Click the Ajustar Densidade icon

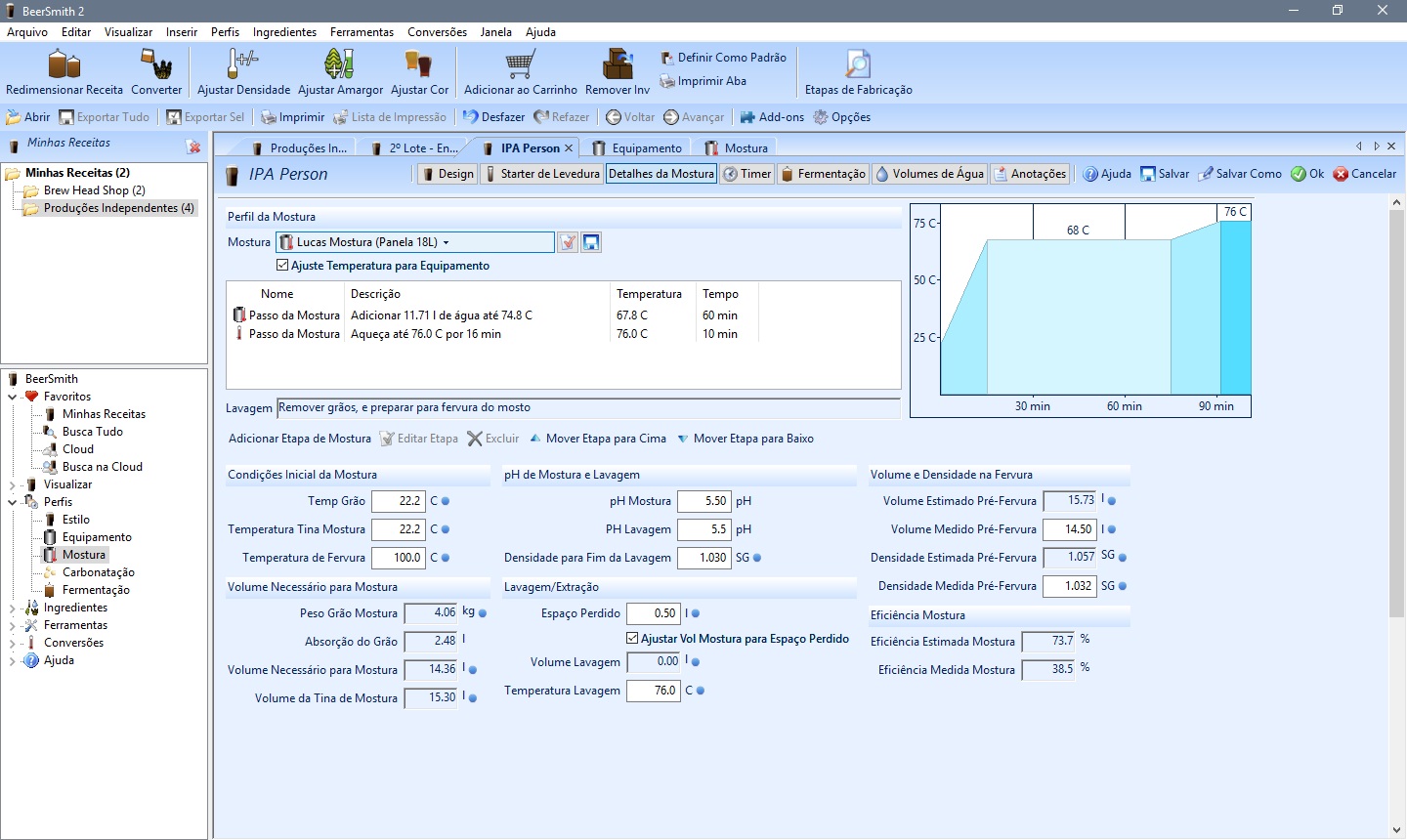[x=243, y=64]
